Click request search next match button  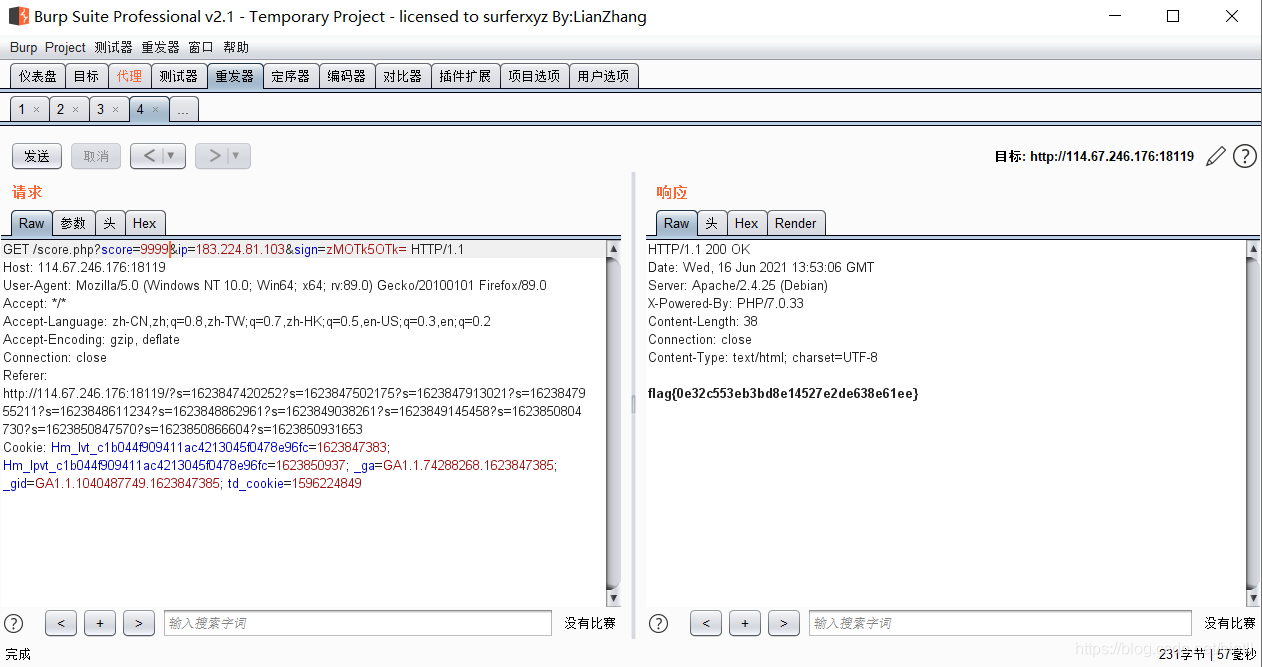(139, 623)
